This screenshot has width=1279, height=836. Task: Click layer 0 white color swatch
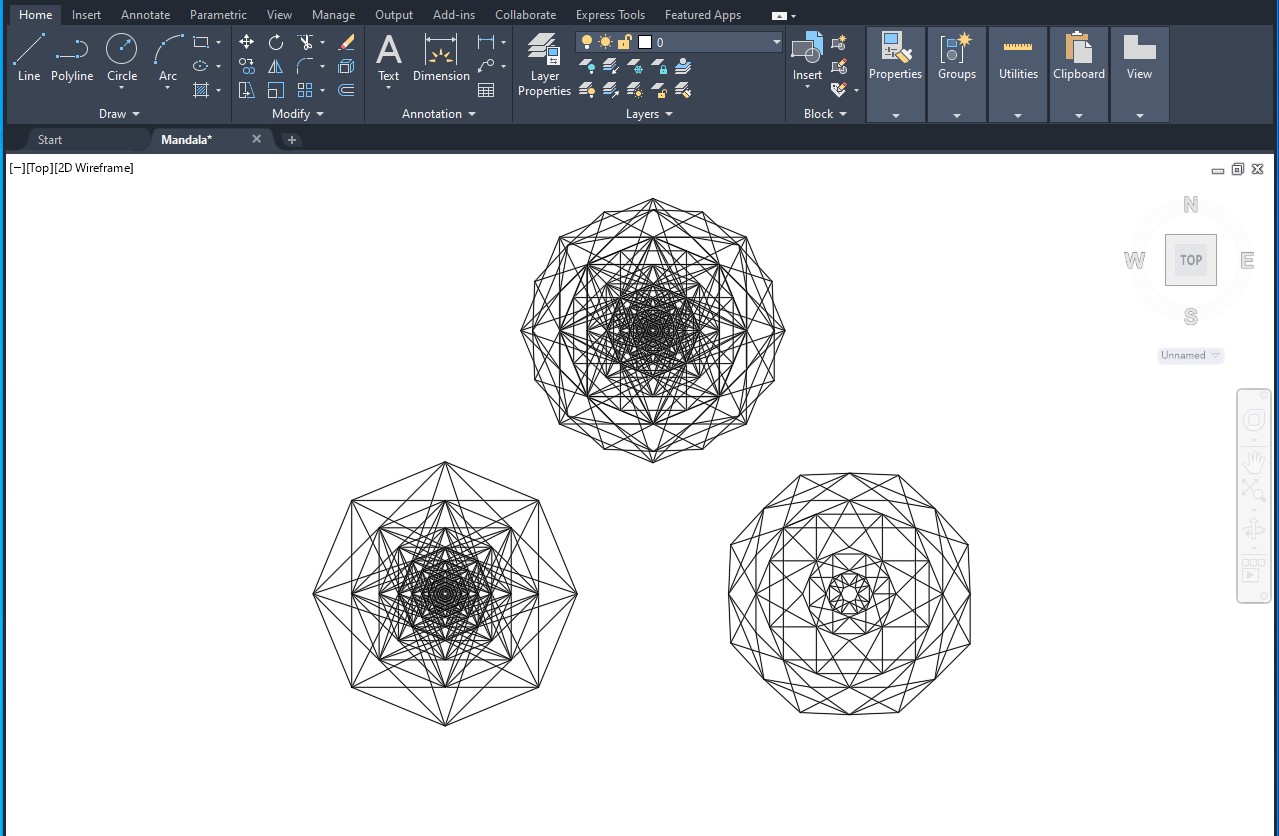tap(645, 42)
